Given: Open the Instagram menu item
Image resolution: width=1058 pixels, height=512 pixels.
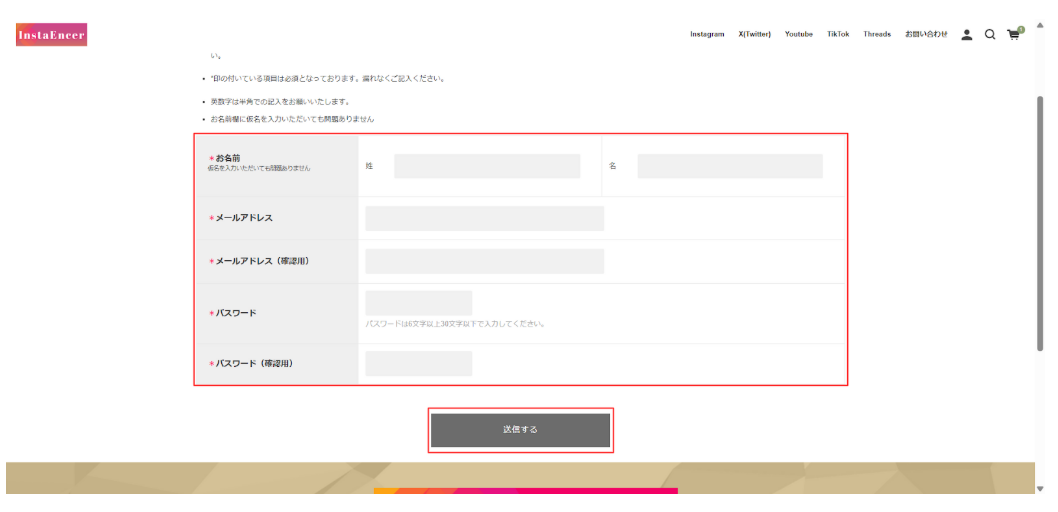Looking at the screenshot, I should (x=707, y=35).
